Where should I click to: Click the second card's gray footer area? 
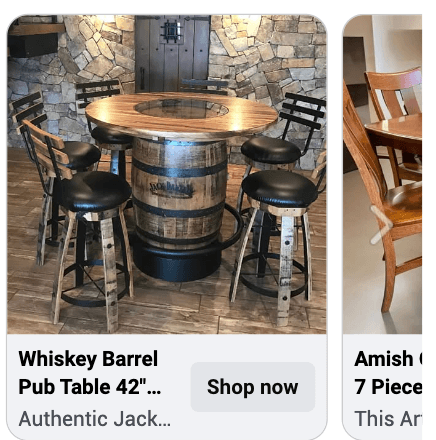[x=383, y=387]
